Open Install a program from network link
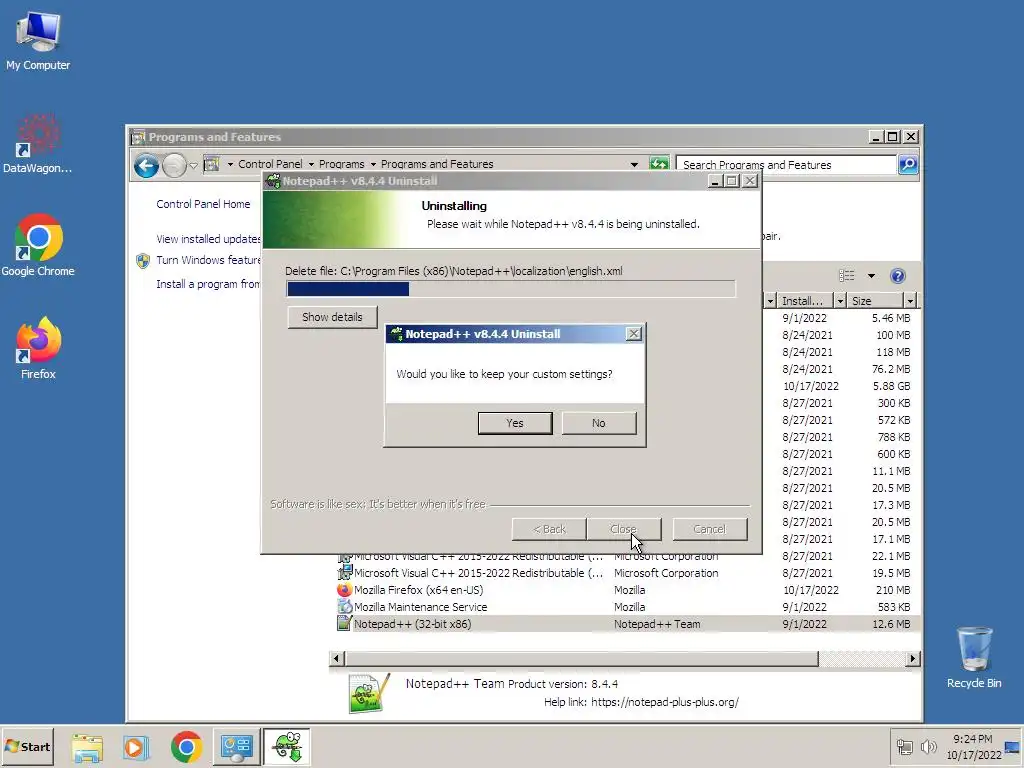 [x=208, y=284]
